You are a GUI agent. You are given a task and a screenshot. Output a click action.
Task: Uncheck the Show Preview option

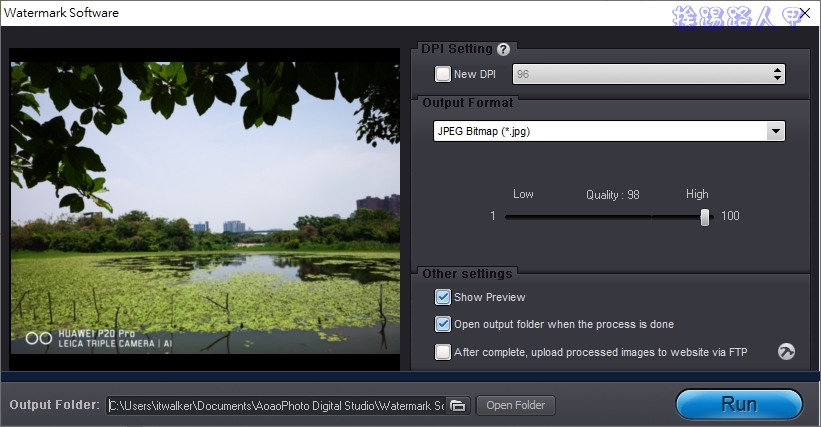[x=443, y=297]
